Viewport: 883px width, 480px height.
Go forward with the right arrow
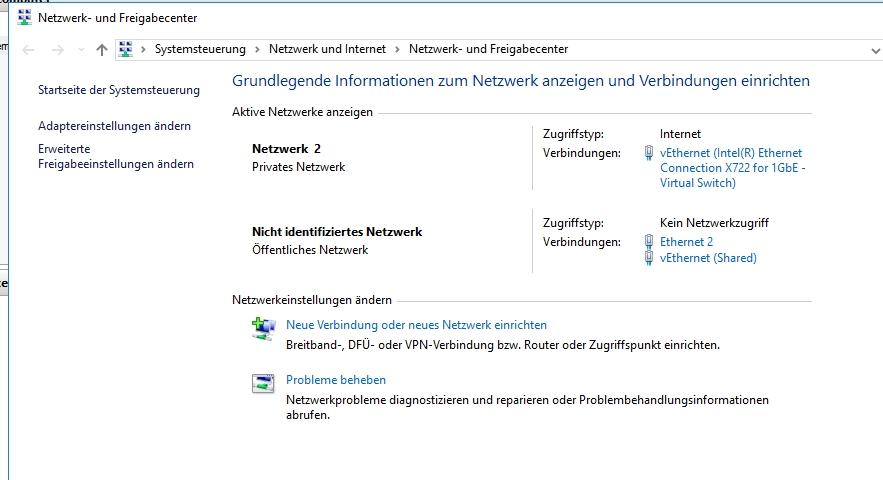click(57, 50)
